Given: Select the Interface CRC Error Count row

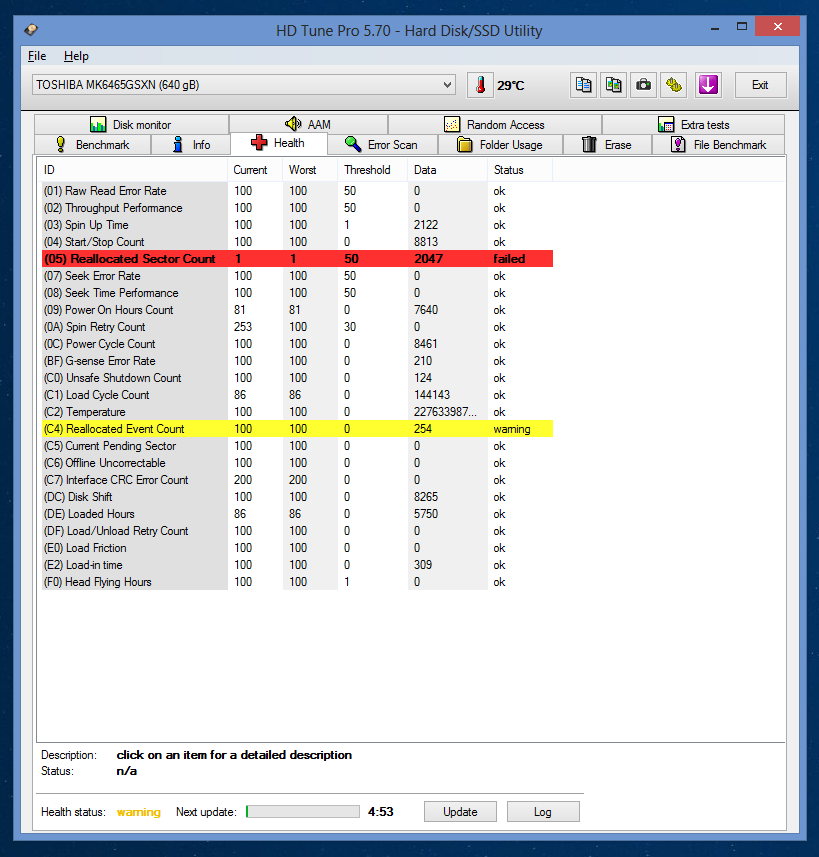Looking at the screenshot, I should coord(297,480).
